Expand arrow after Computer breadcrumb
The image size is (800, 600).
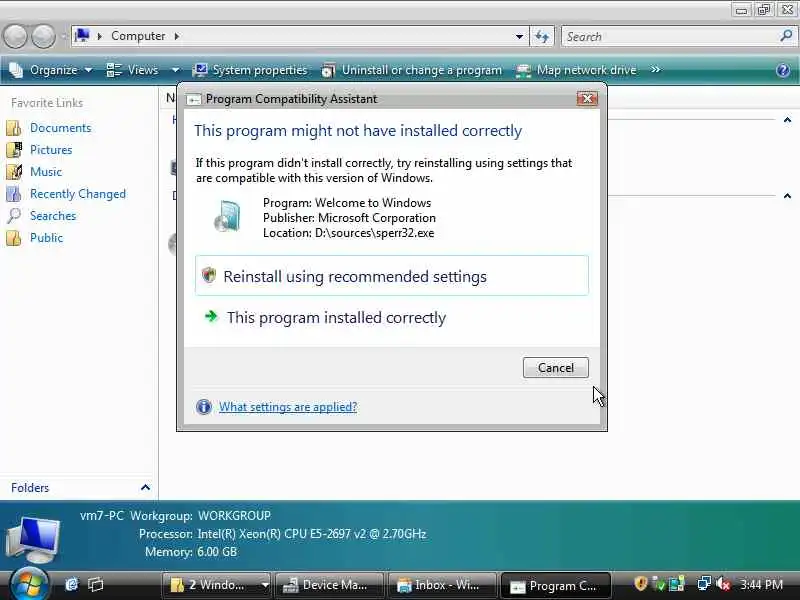pos(177,36)
